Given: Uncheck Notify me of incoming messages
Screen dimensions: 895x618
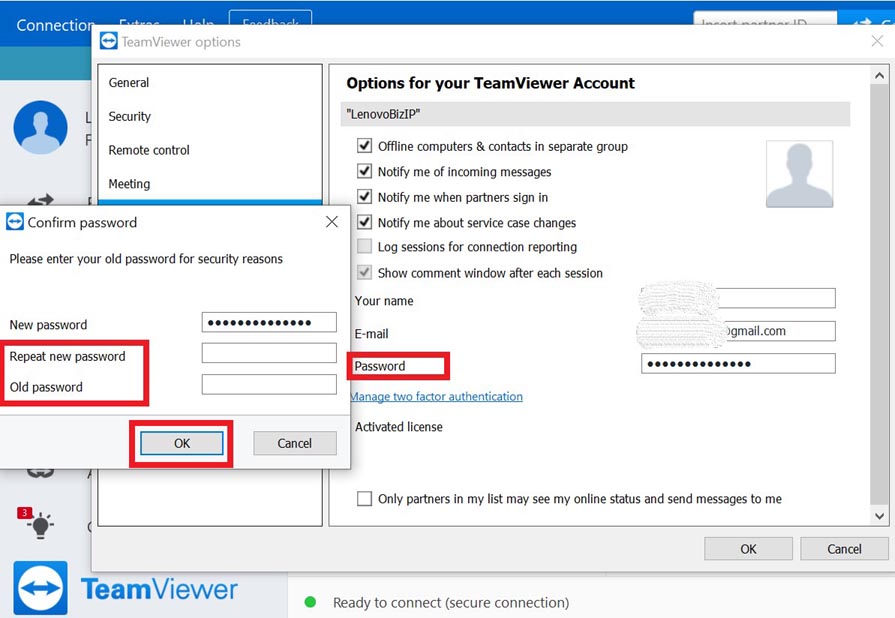Looking at the screenshot, I should pos(364,171).
